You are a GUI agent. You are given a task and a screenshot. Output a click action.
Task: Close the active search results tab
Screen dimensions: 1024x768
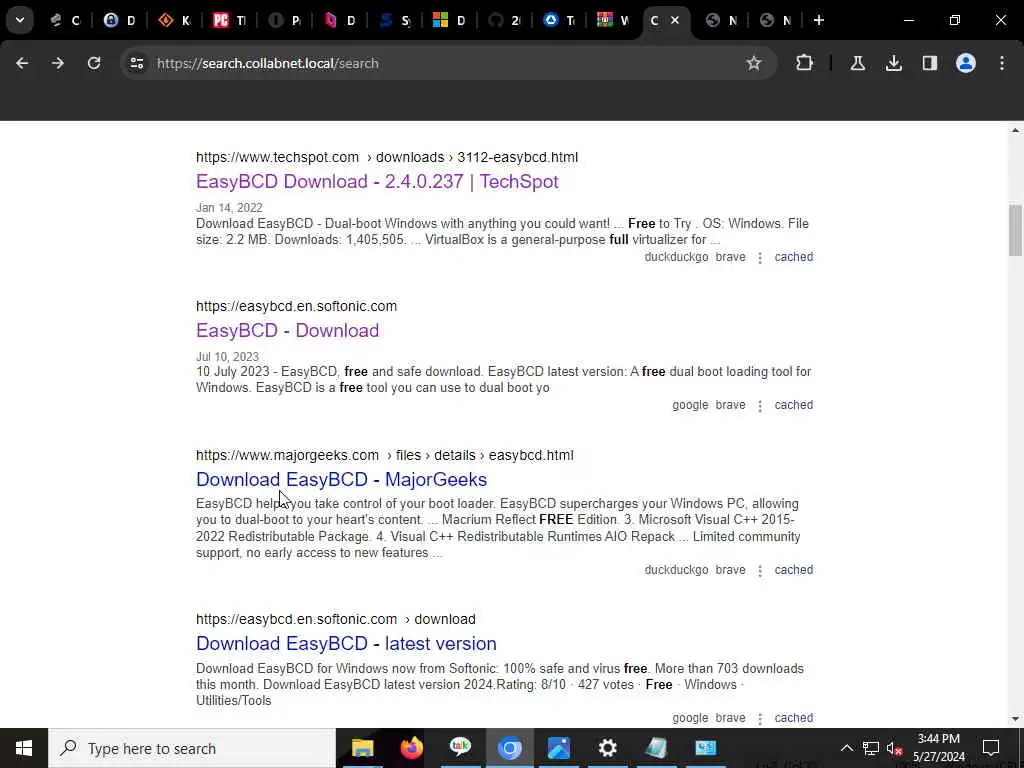675,20
